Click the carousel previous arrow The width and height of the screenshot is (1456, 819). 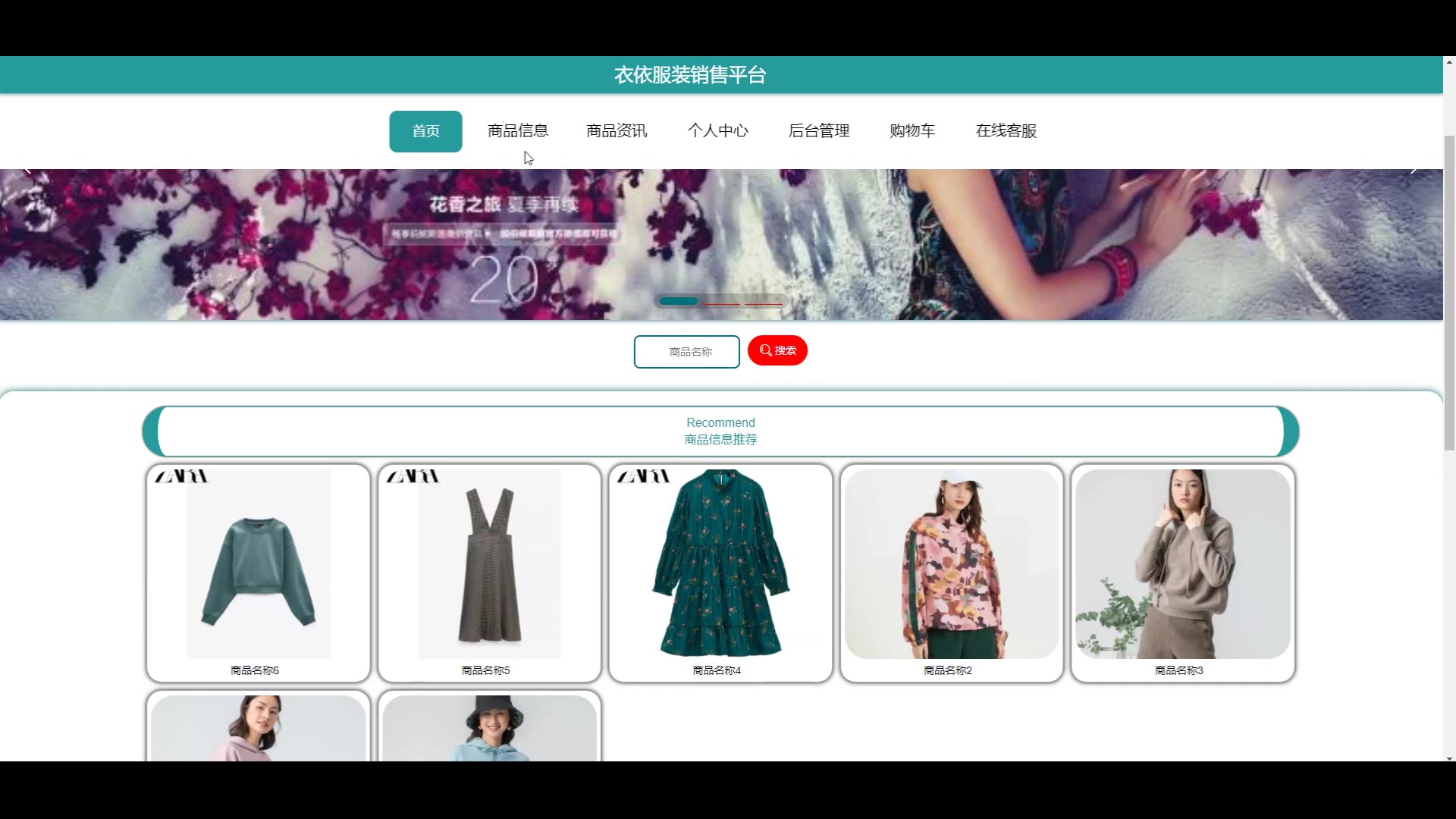[27, 170]
